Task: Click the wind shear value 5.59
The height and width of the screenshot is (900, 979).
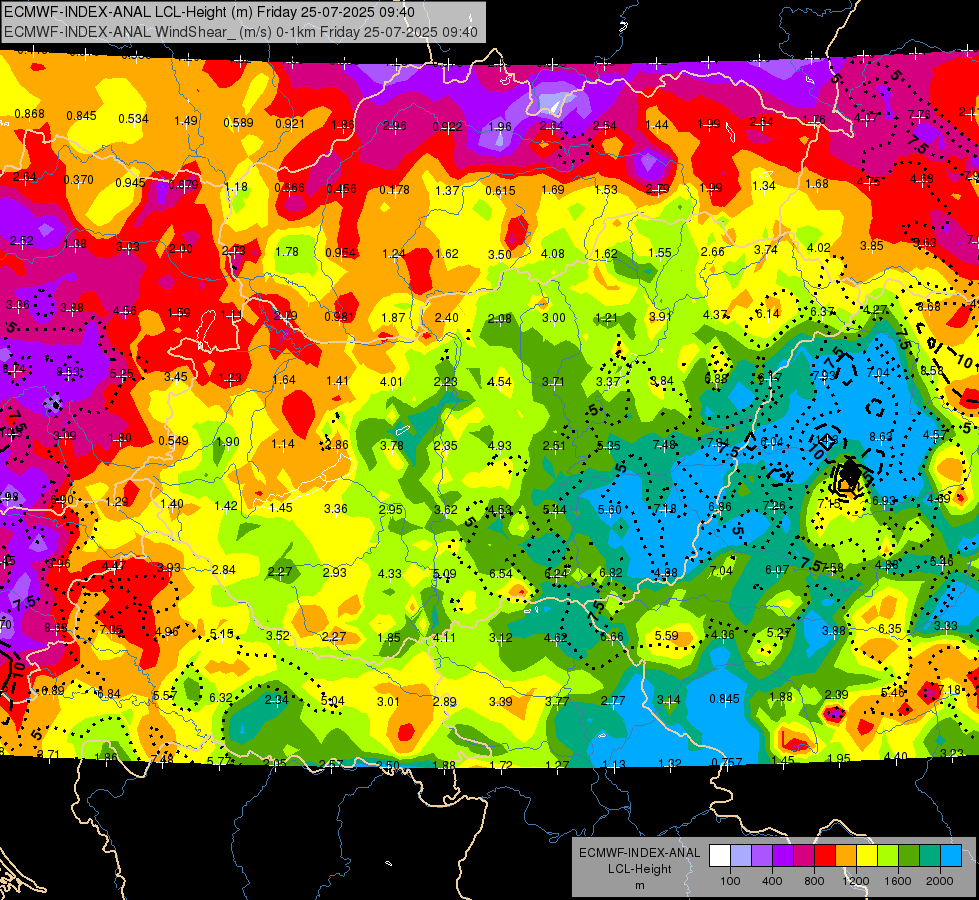Action: pyautogui.click(x=667, y=635)
